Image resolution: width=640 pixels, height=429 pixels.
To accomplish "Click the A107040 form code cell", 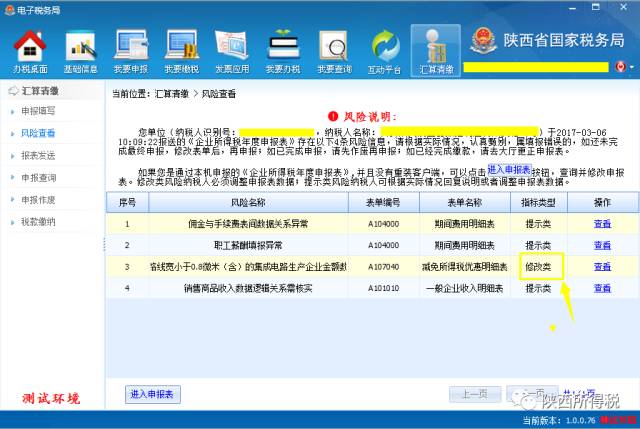I will [x=383, y=267].
